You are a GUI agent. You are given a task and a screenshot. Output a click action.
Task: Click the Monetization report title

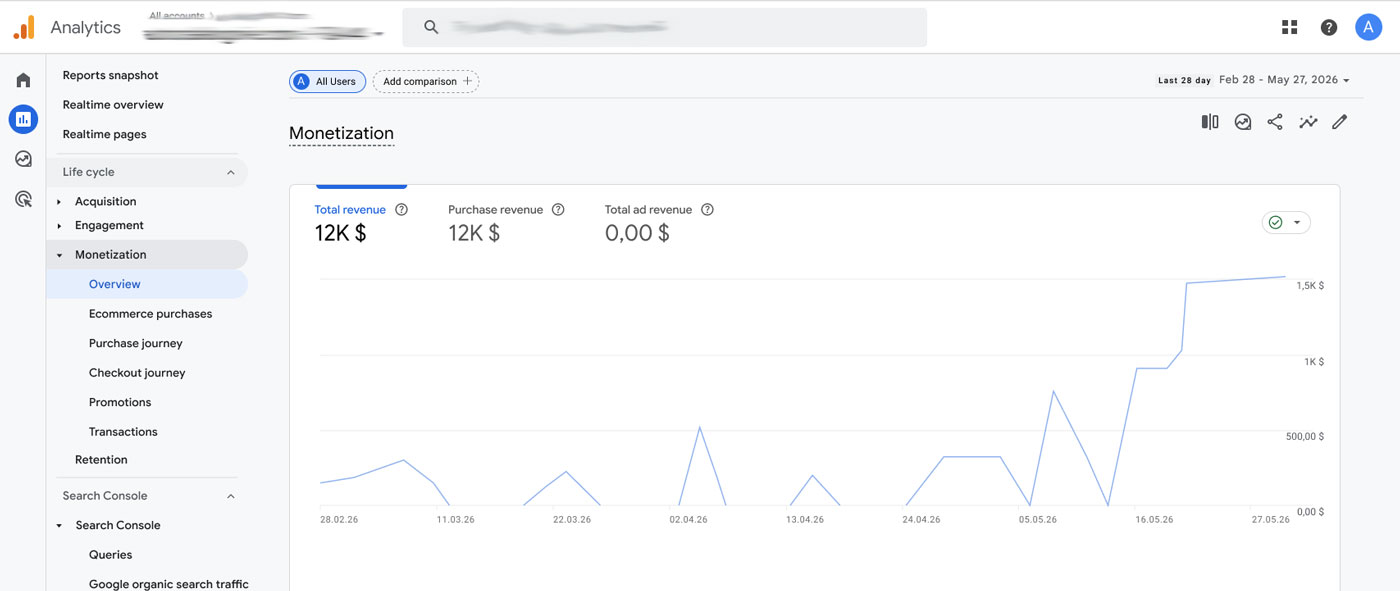pos(341,133)
